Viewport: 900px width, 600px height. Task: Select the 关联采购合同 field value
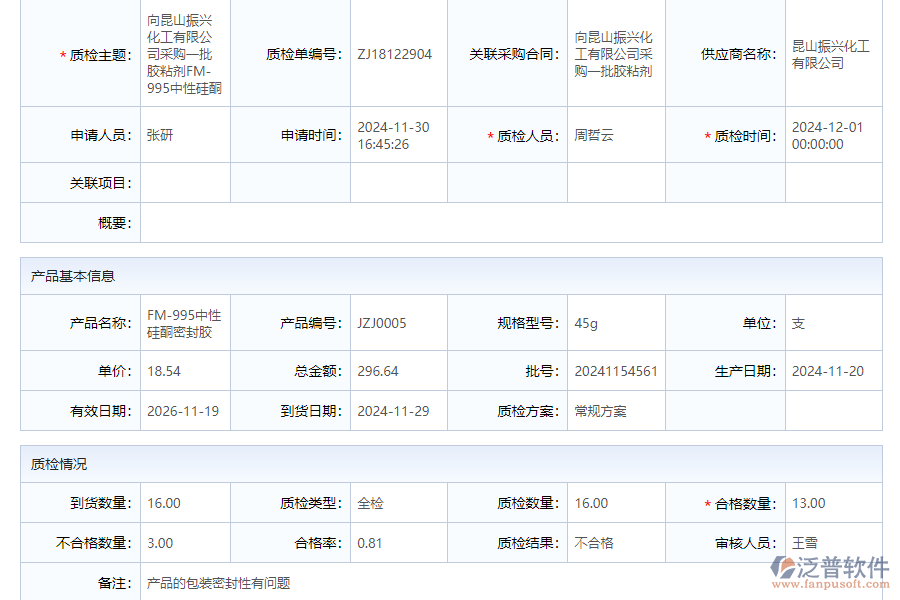[613, 54]
